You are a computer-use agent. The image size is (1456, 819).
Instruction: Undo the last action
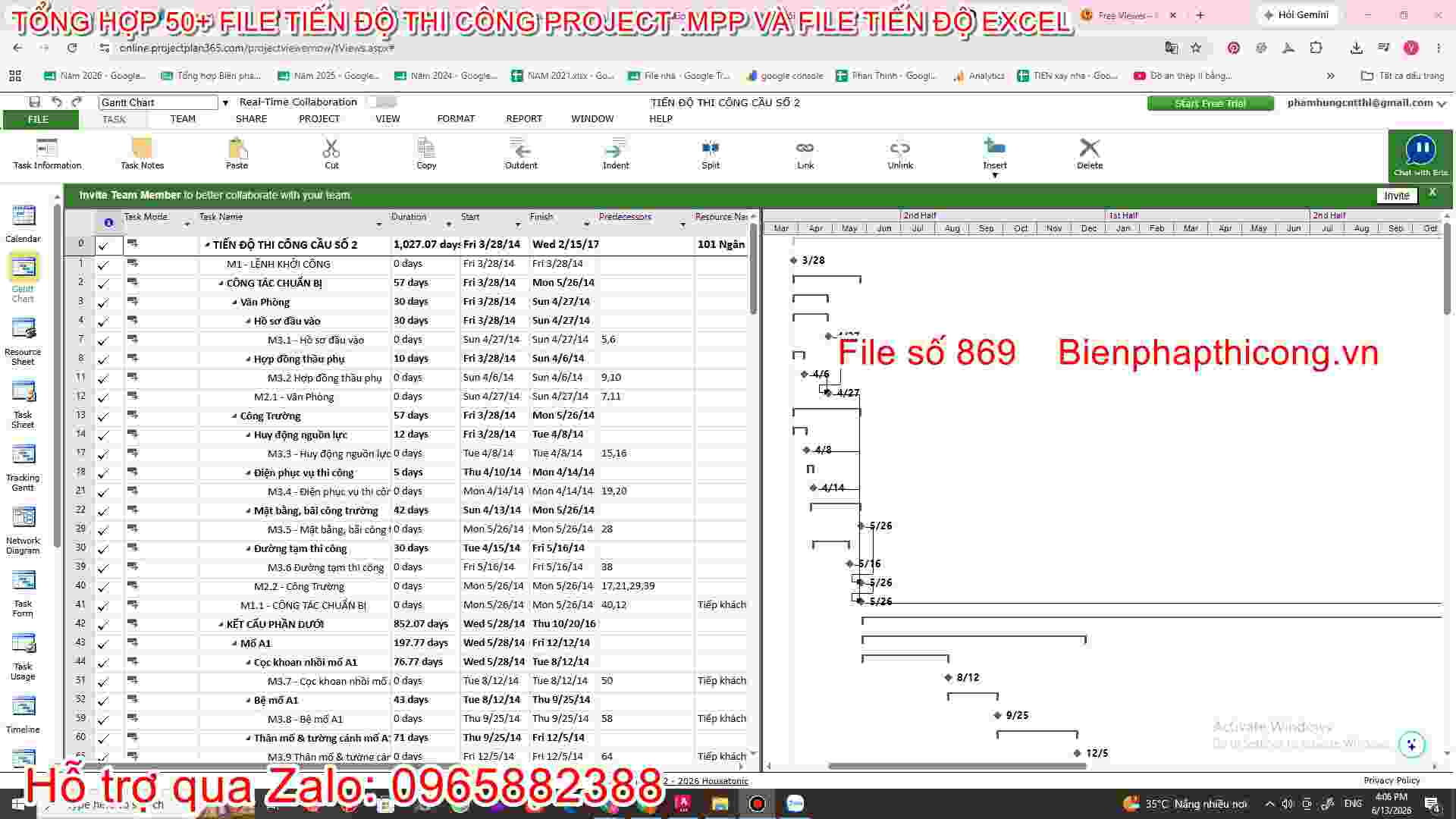(x=56, y=102)
